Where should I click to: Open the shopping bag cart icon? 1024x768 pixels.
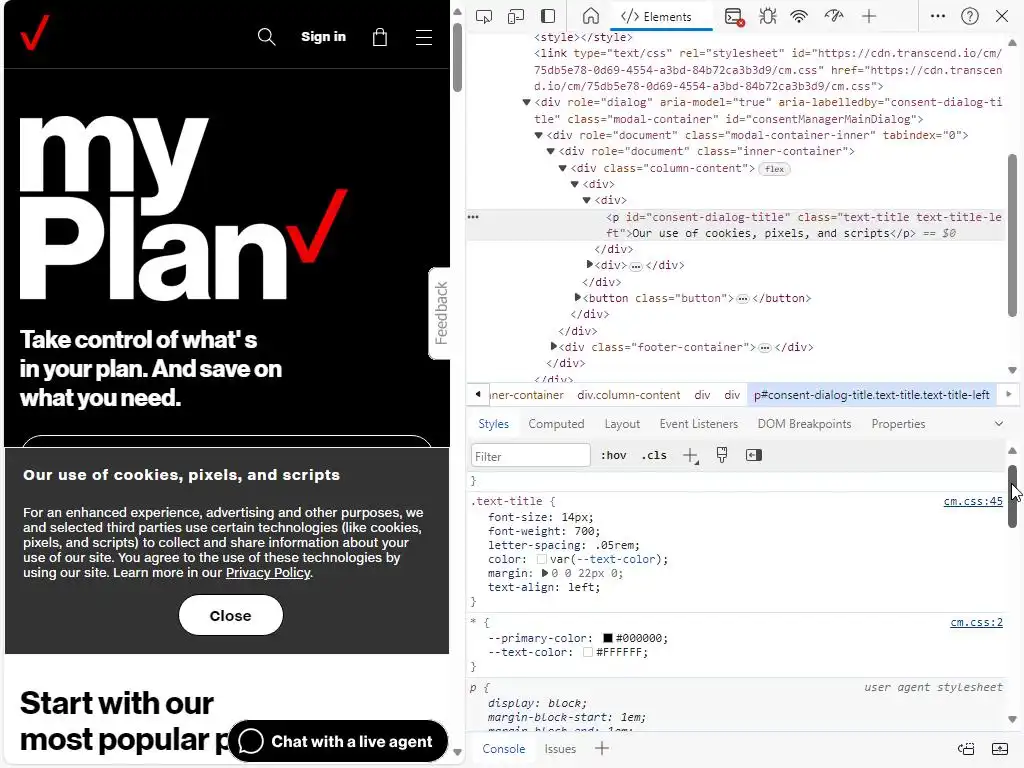coord(380,37)
